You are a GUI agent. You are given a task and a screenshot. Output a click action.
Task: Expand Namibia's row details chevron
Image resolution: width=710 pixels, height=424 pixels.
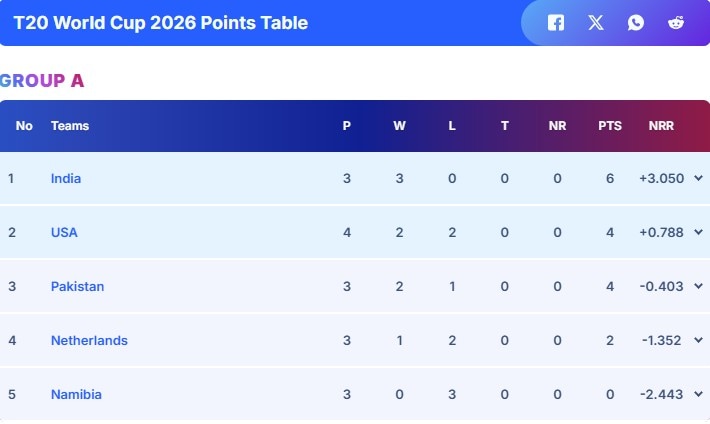click(x=698, y=394)
